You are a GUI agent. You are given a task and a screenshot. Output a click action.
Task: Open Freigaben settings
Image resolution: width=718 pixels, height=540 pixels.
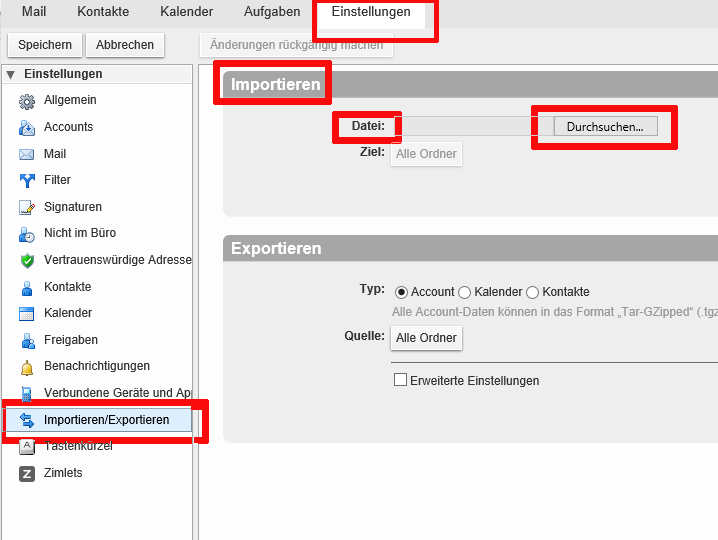(x=71, y=340)
